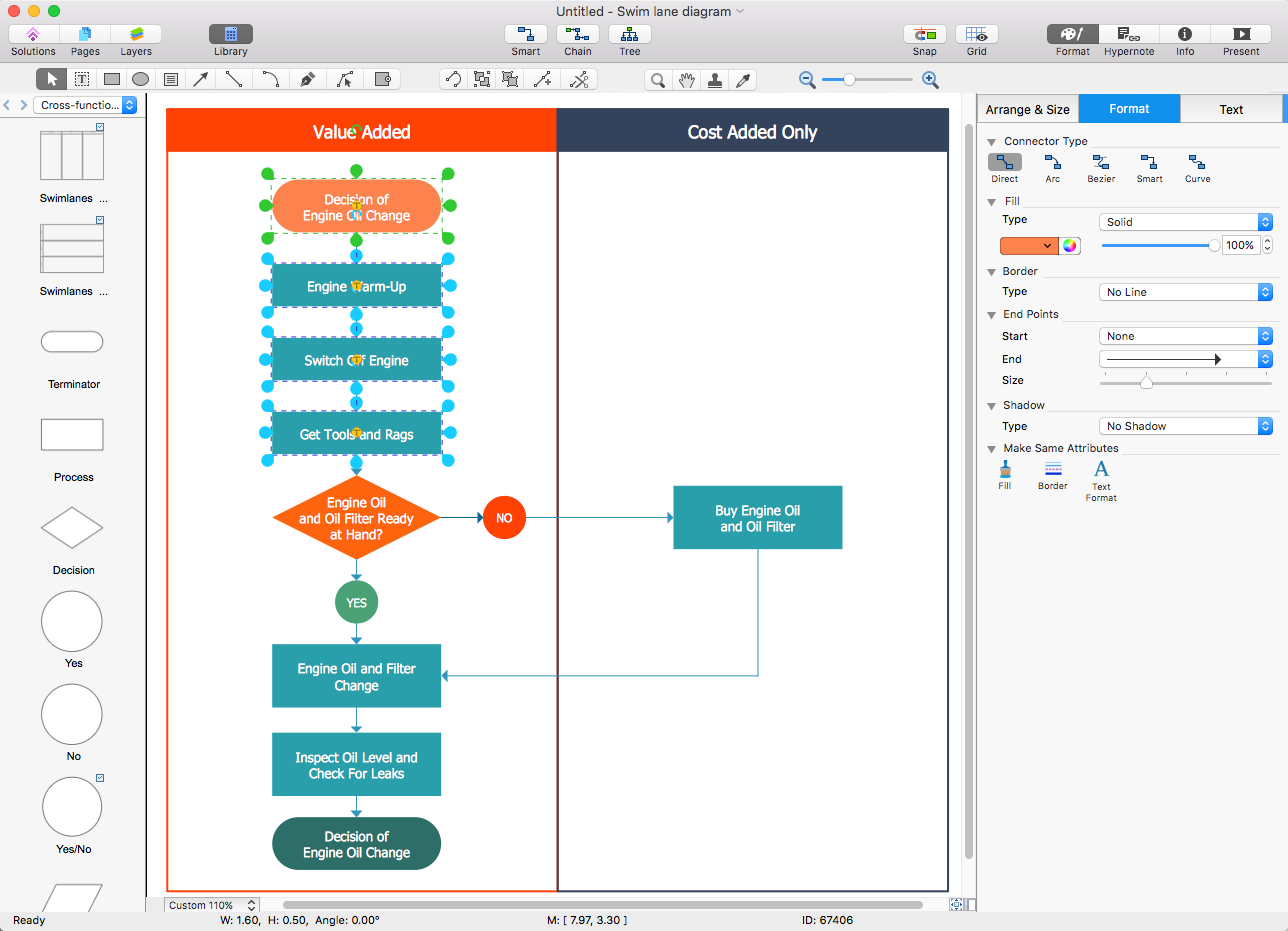The image size is (1288, 931).
Task: Select the text block tool
Action: point(171,79)
